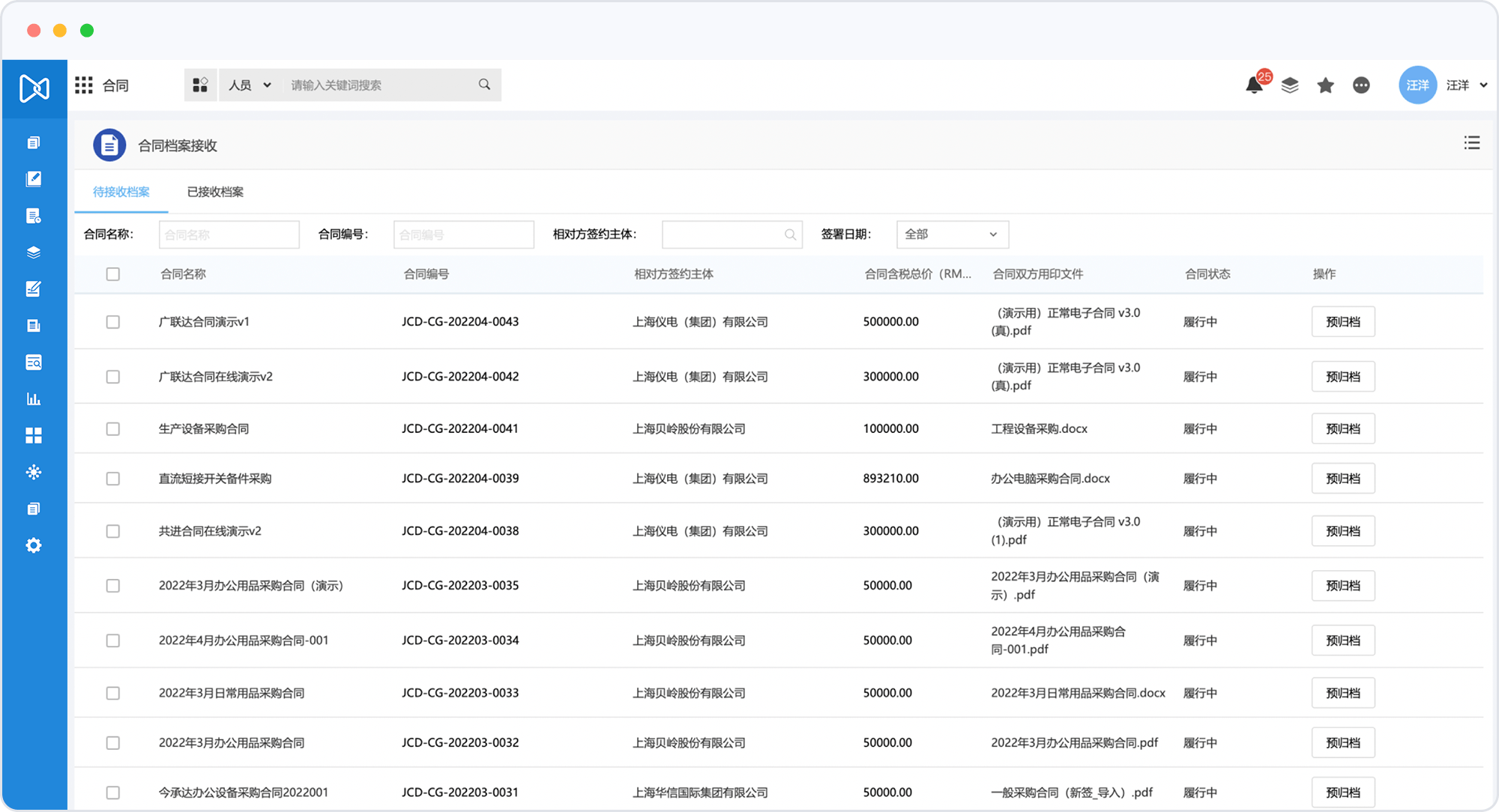
Task: Toggle the select-all checkbox in table header
Action: click(x=113, y=274)
